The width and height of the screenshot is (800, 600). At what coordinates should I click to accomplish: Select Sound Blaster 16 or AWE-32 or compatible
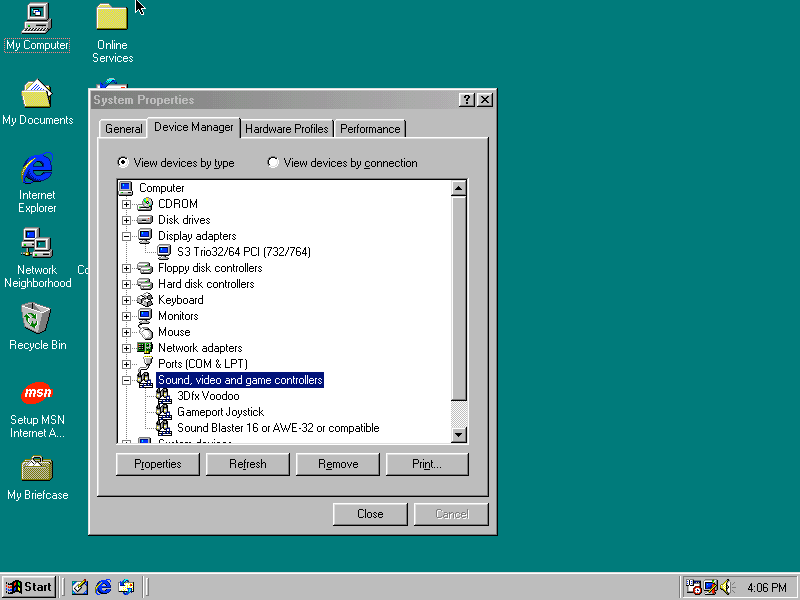(278, 428)
